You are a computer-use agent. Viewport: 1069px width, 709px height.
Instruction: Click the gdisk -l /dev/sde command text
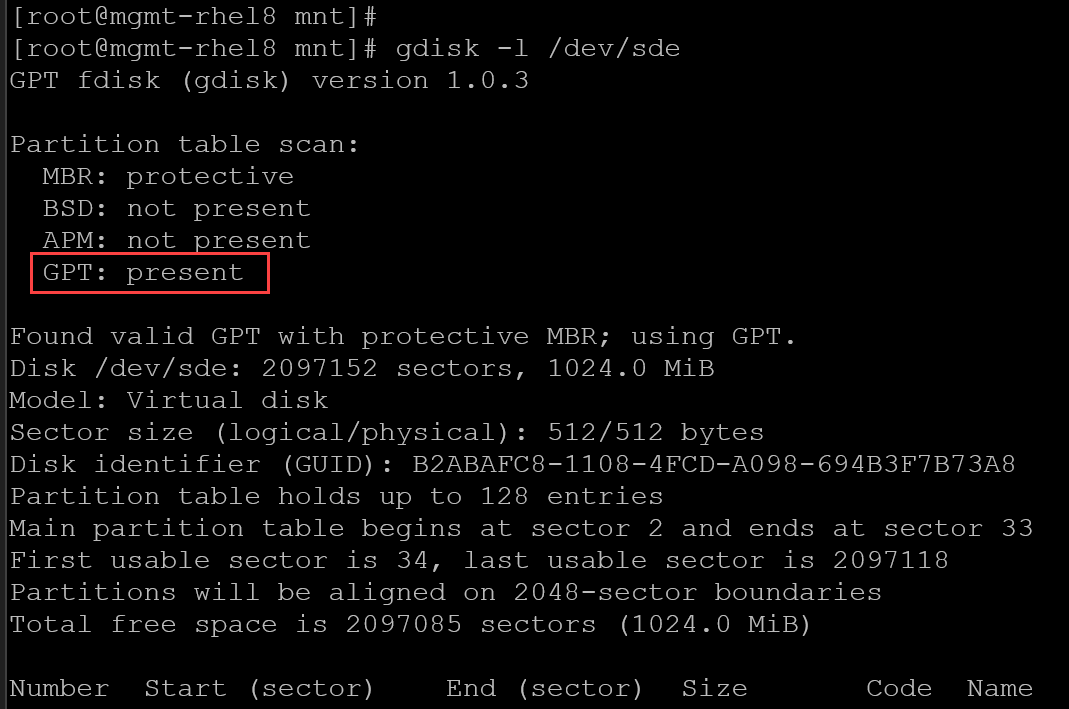click(537, 48)
